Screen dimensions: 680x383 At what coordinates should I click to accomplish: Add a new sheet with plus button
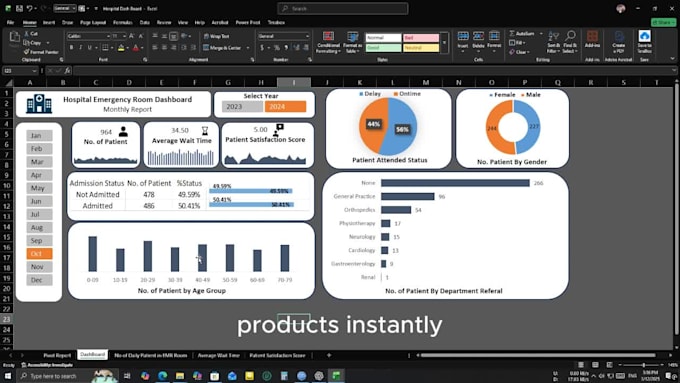coord(329,355)
